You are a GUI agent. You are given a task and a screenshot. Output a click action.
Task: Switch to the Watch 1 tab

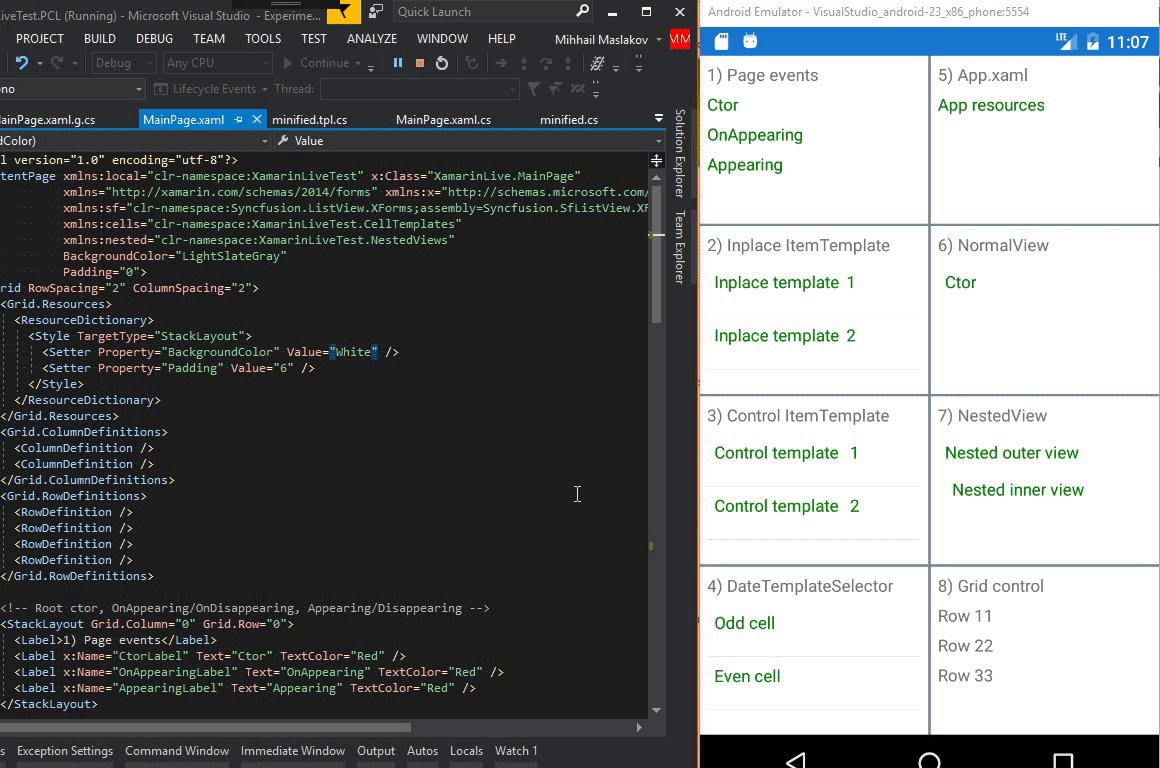516,750
